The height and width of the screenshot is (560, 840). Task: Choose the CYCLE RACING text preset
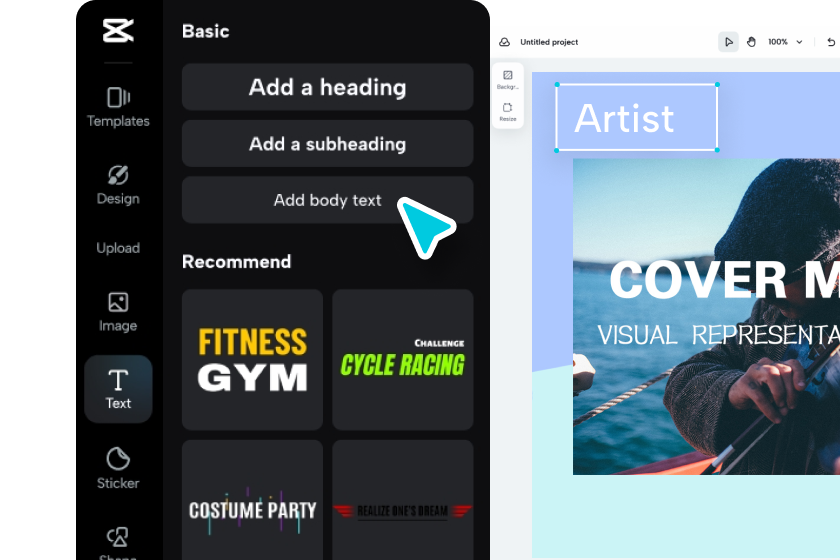pos(403,360)
